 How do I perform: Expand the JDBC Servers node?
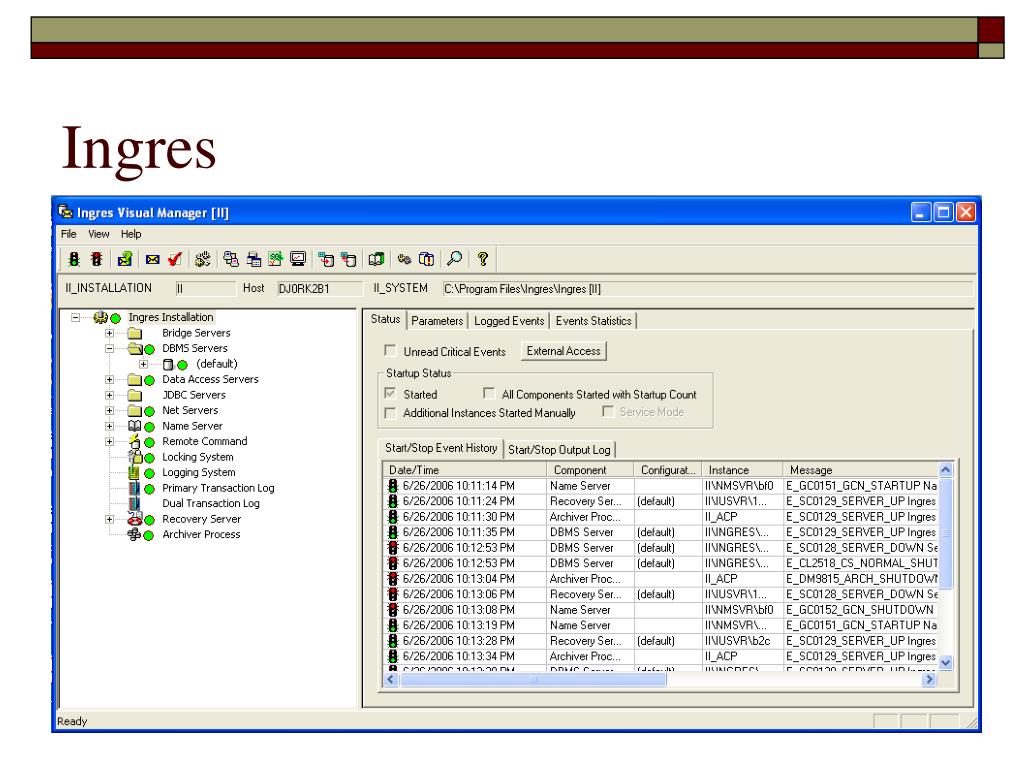pyautogui.click(x=110, y=395)
